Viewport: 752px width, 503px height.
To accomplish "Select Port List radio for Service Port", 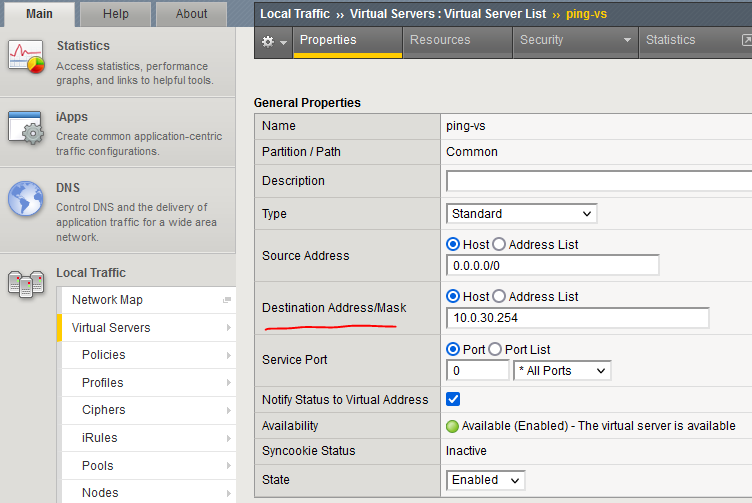I will click(495, 349).
